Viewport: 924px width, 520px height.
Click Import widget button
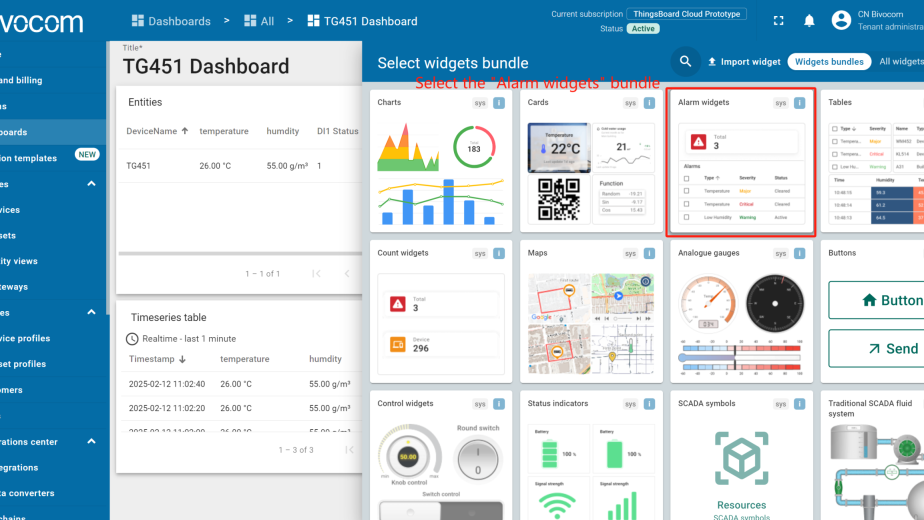pyautogui.click(x=744, y=61)
